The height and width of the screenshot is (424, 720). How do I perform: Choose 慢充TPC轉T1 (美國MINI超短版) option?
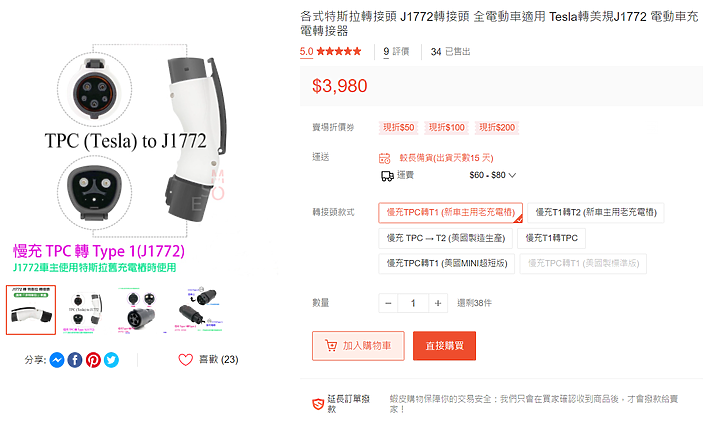click(x=447, y=264)
